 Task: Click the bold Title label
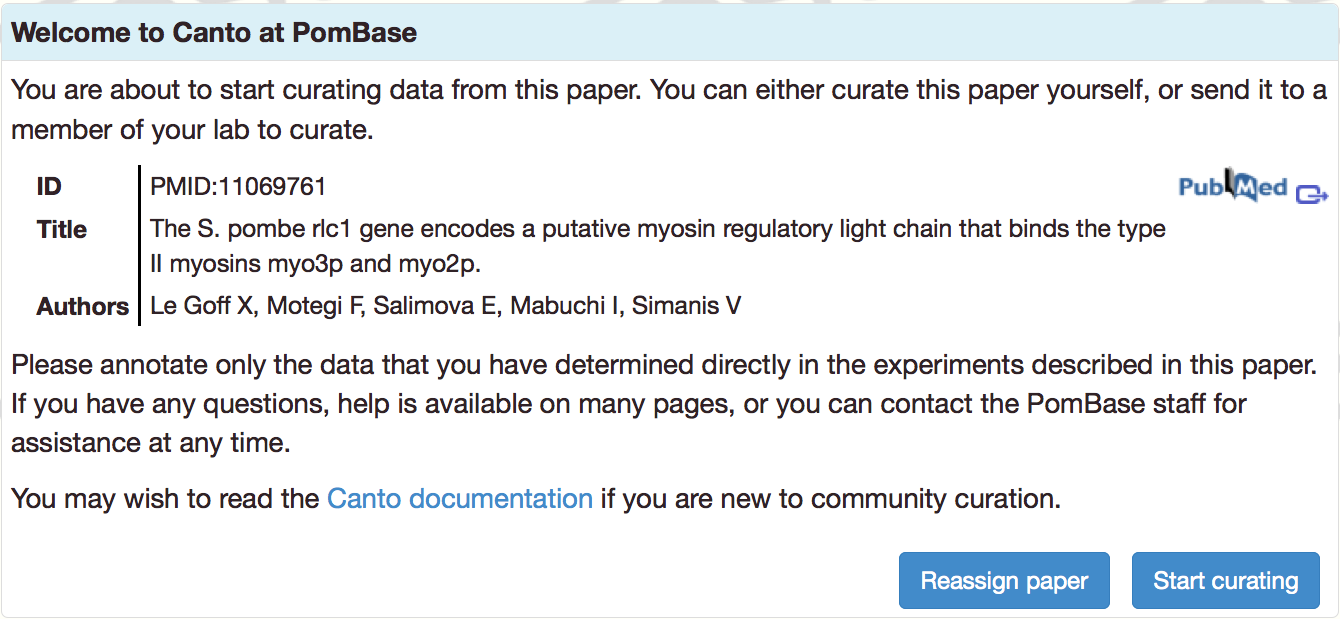tap(62, 229)
